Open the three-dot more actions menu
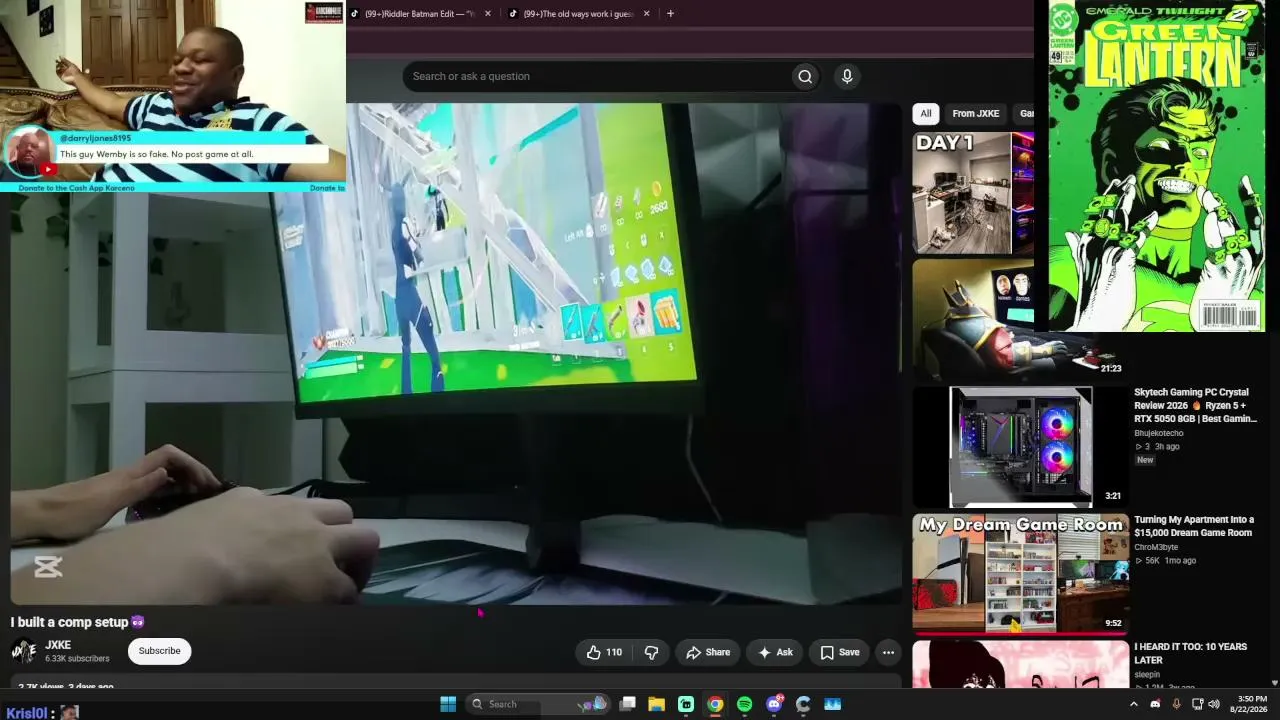Image resolution: width=1280 pixels, height=720 pixels. point(888,652)
